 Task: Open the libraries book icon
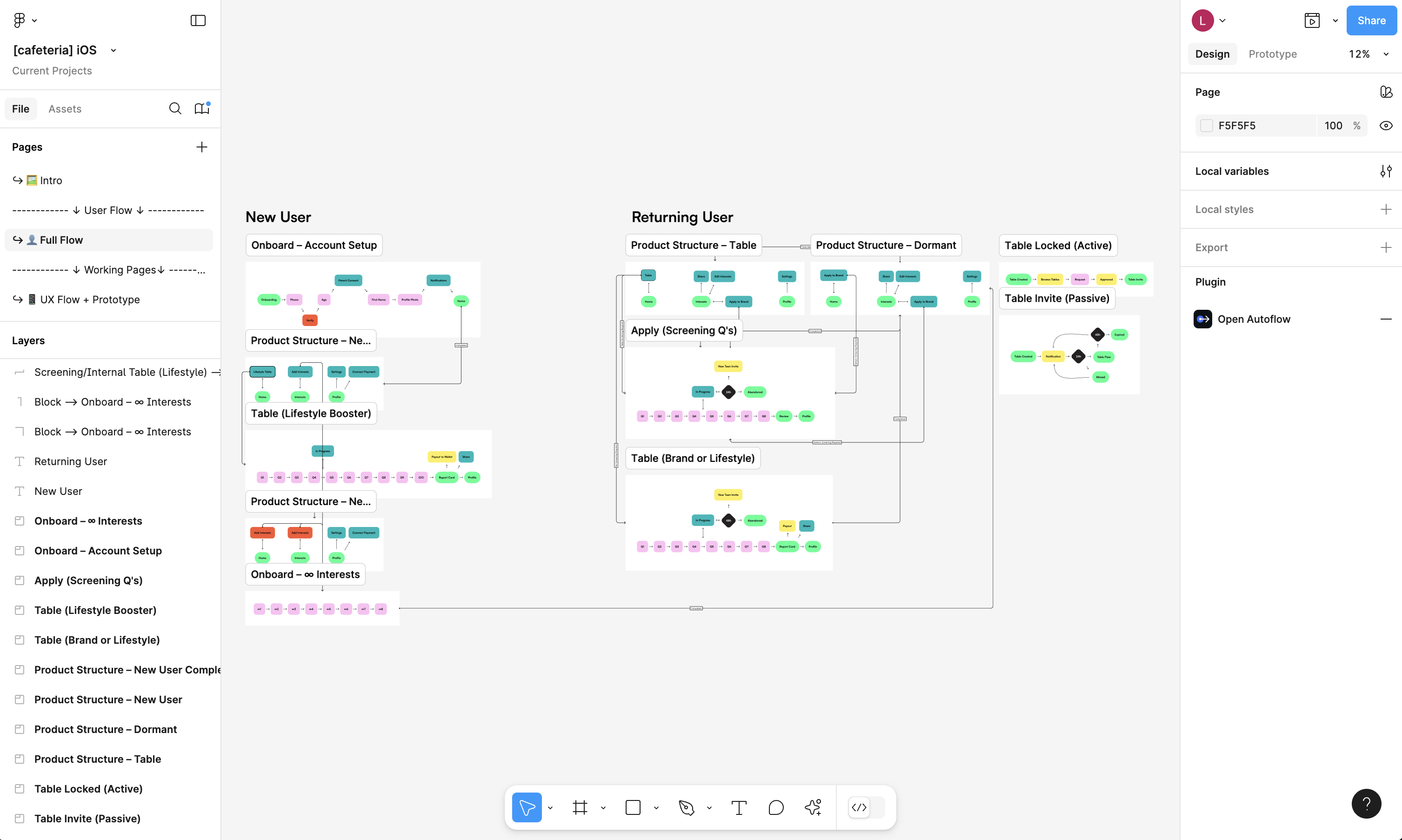tap(201, 109)
